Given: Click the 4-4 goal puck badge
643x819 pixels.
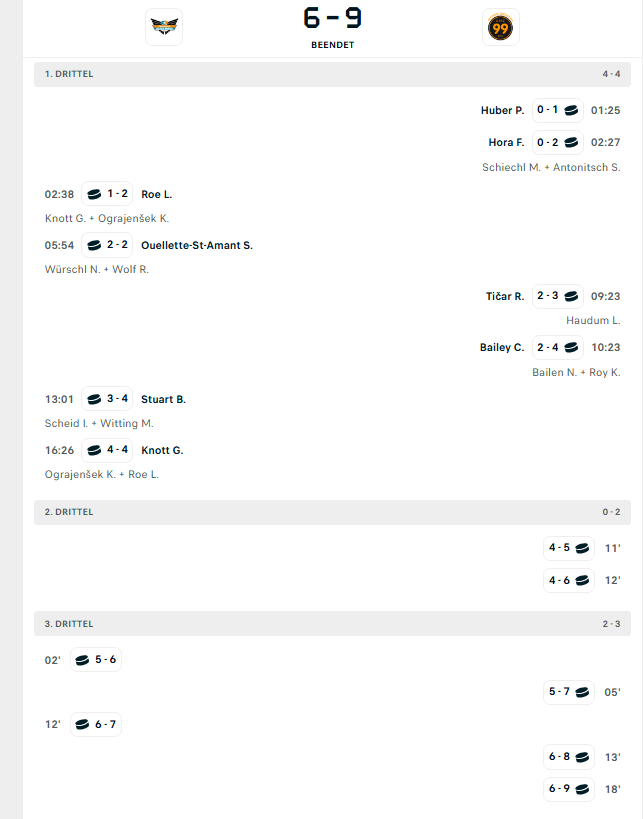Looking at the screenshot, I should pos(107,450).
